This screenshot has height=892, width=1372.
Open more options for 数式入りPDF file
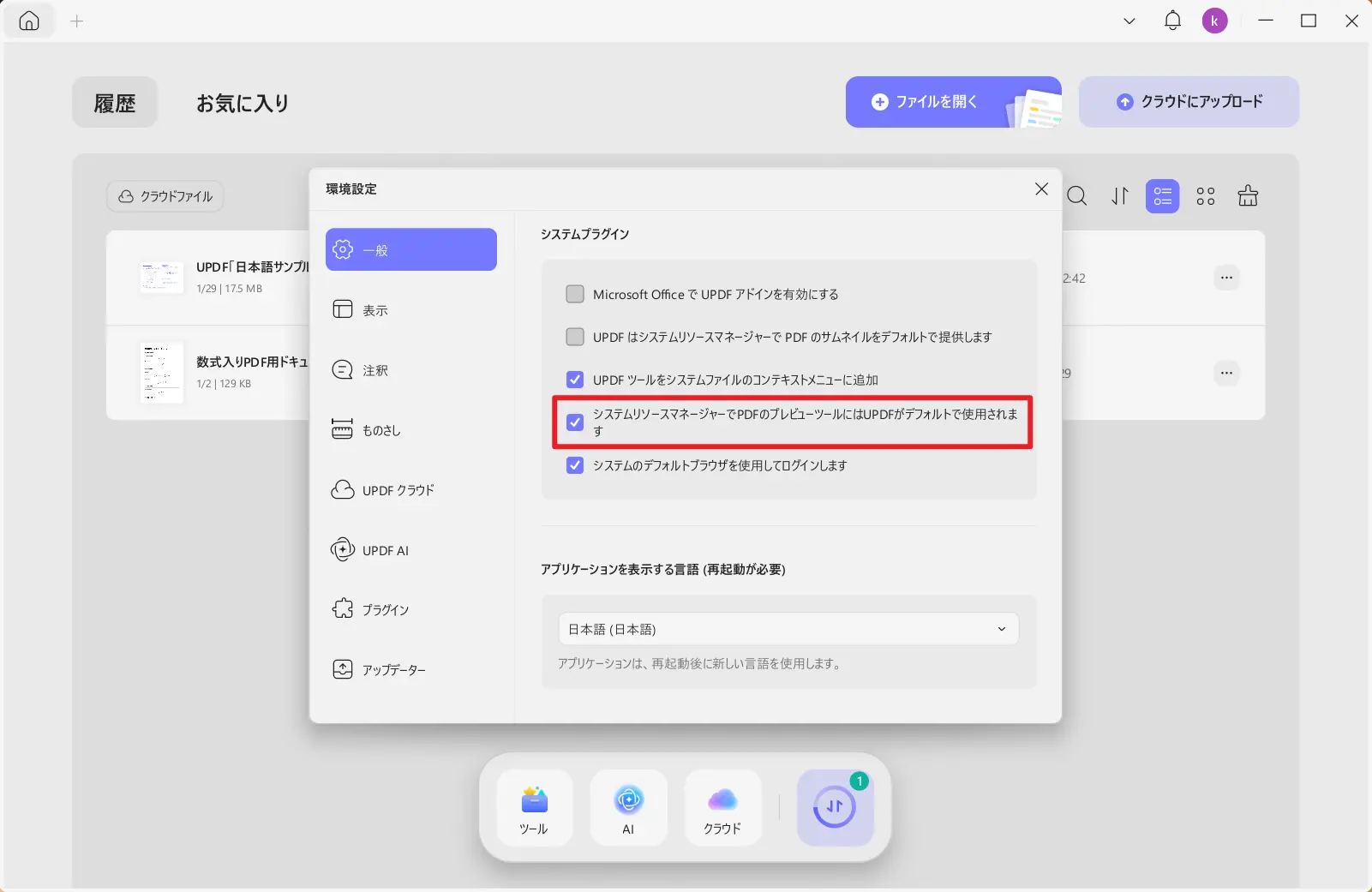coord(1227,373)
